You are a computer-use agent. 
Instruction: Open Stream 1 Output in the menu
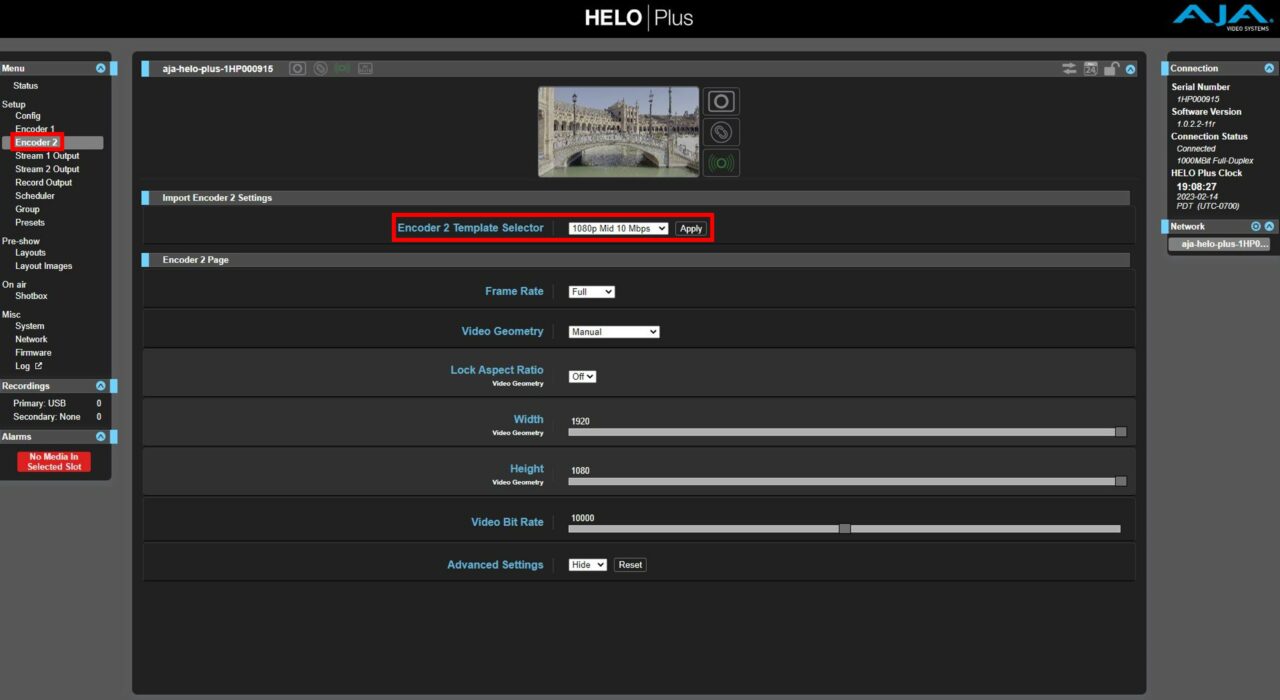[x=47, y=156]
